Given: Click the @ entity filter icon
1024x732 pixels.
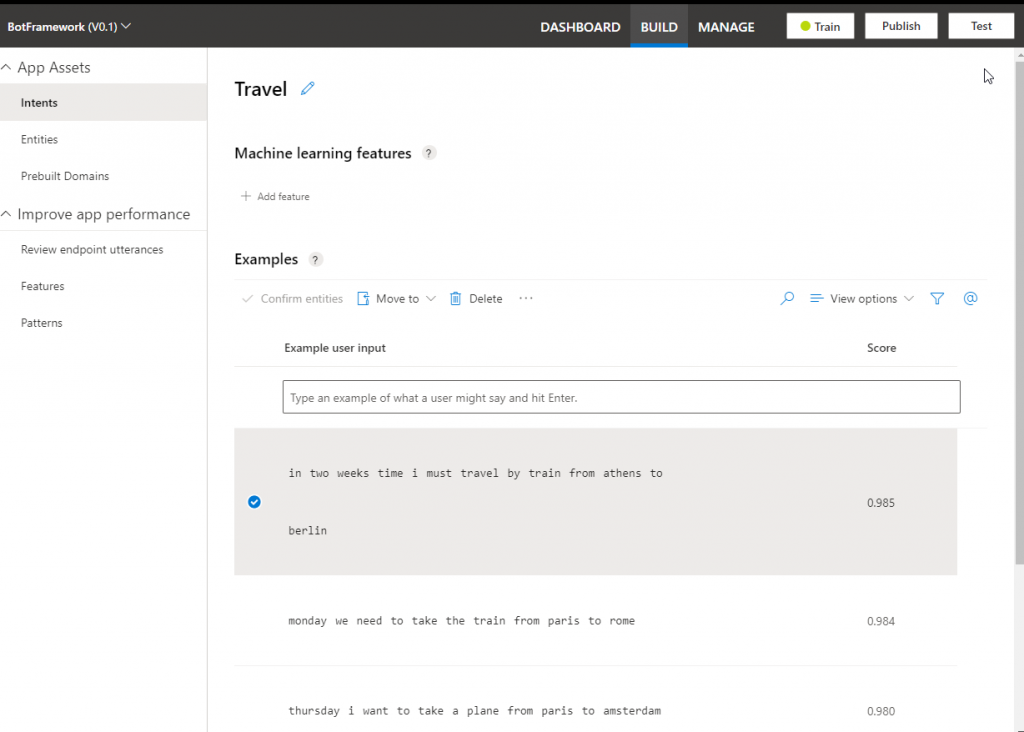Looking at the screenshot, I should pyautogui.click(x=970, y=298).
